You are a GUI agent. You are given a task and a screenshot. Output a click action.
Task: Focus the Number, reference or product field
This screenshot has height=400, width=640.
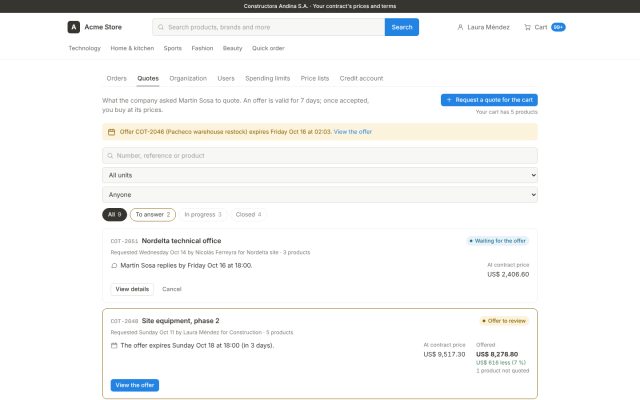(x=320, y=156)
